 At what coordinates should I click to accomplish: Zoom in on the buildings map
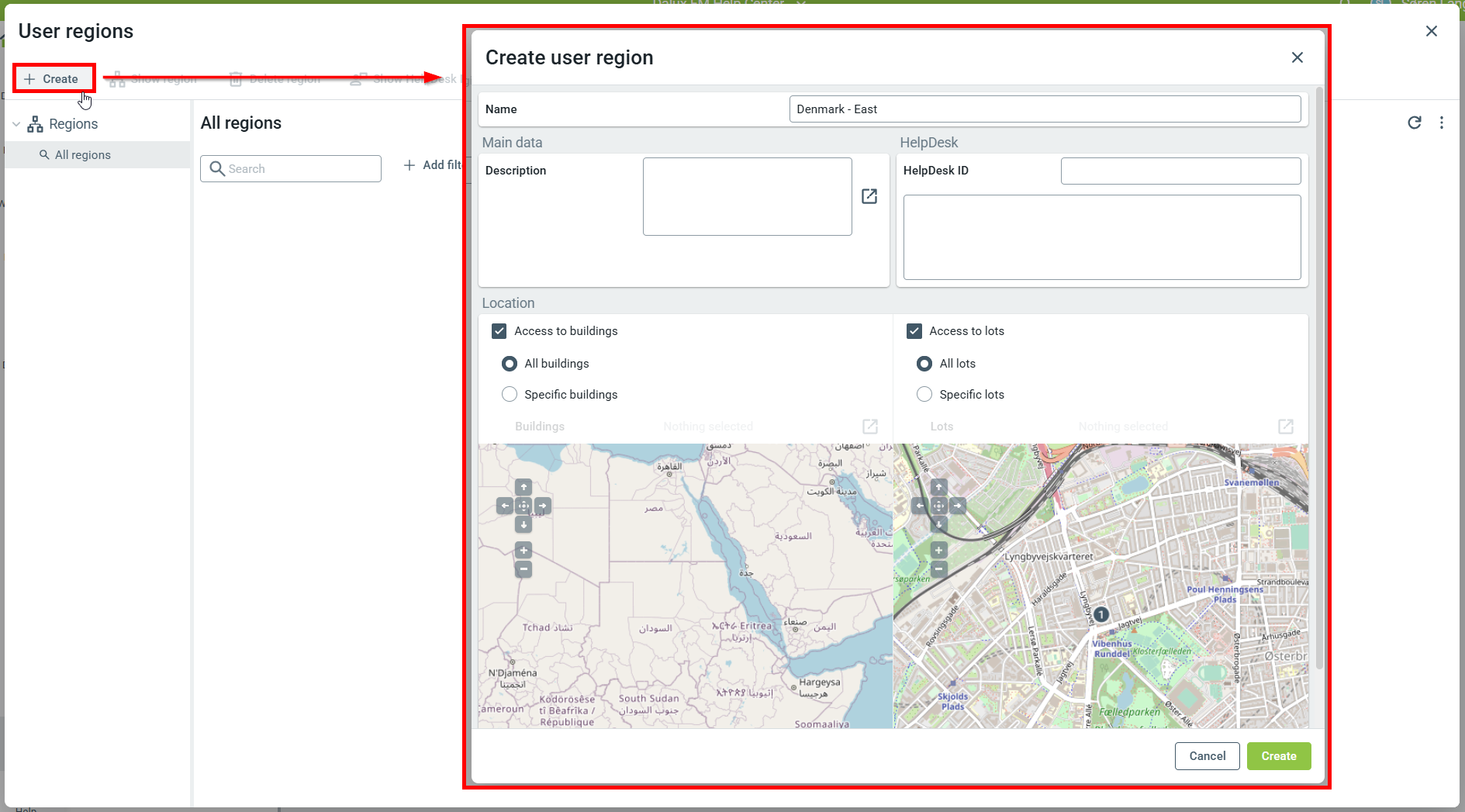(x=523, y=551)
